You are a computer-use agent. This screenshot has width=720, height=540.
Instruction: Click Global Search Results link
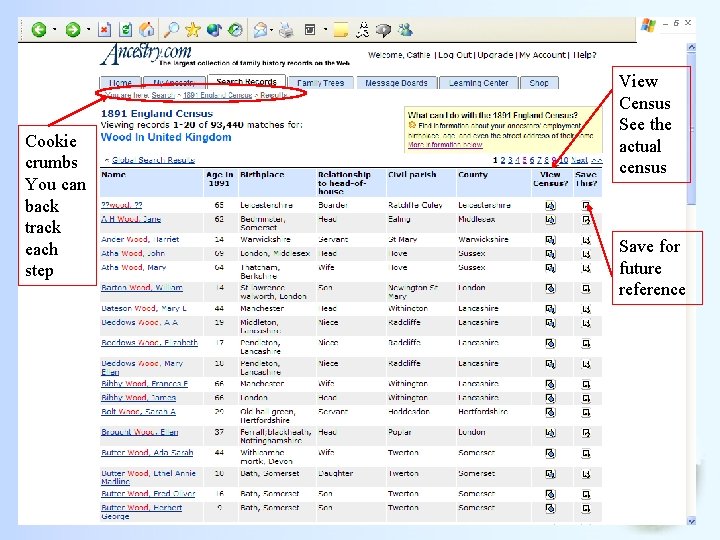153,160
